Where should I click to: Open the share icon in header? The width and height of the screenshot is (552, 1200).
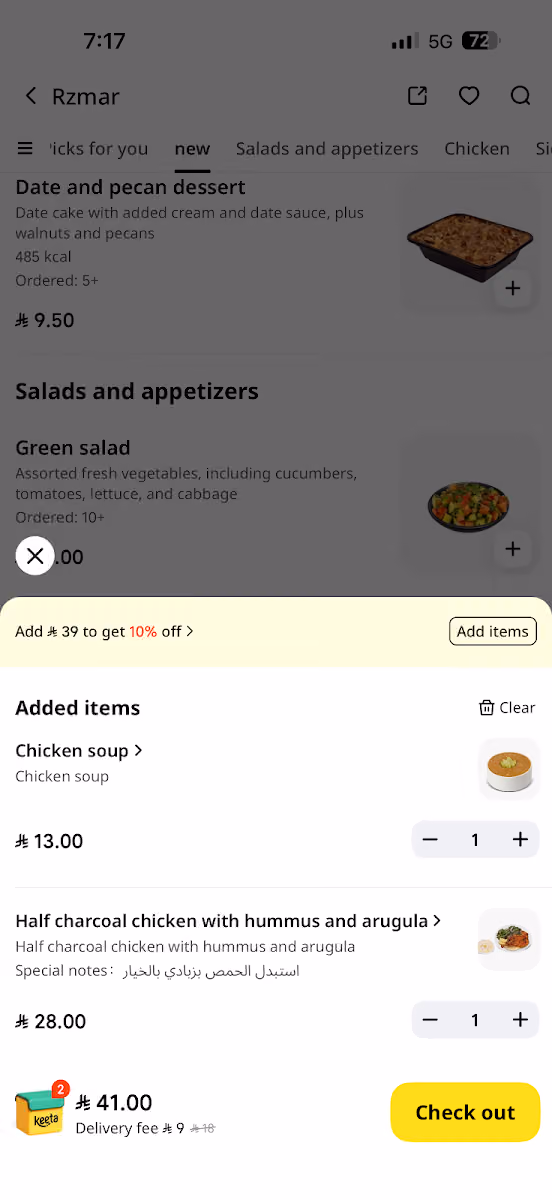coord(417,96)
